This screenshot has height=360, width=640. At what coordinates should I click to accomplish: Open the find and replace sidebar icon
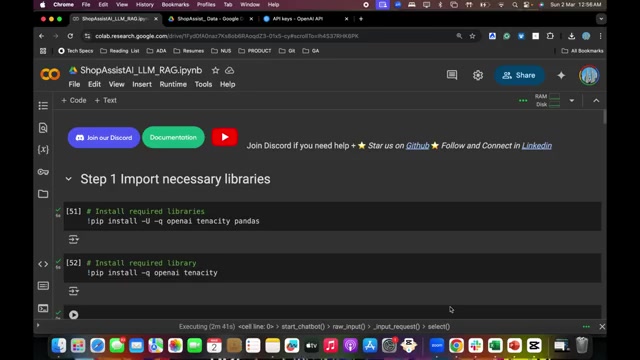[43, 128]
